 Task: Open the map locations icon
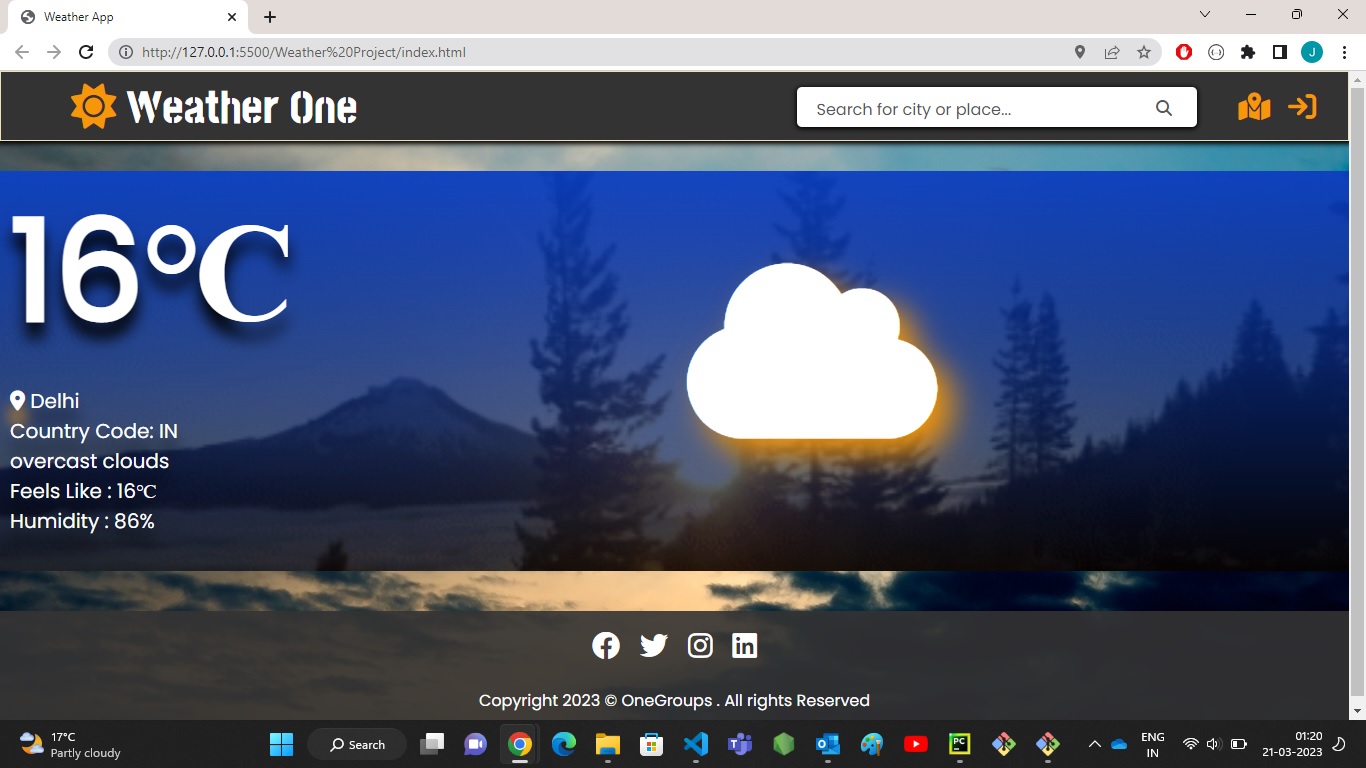pos(1253,107)
